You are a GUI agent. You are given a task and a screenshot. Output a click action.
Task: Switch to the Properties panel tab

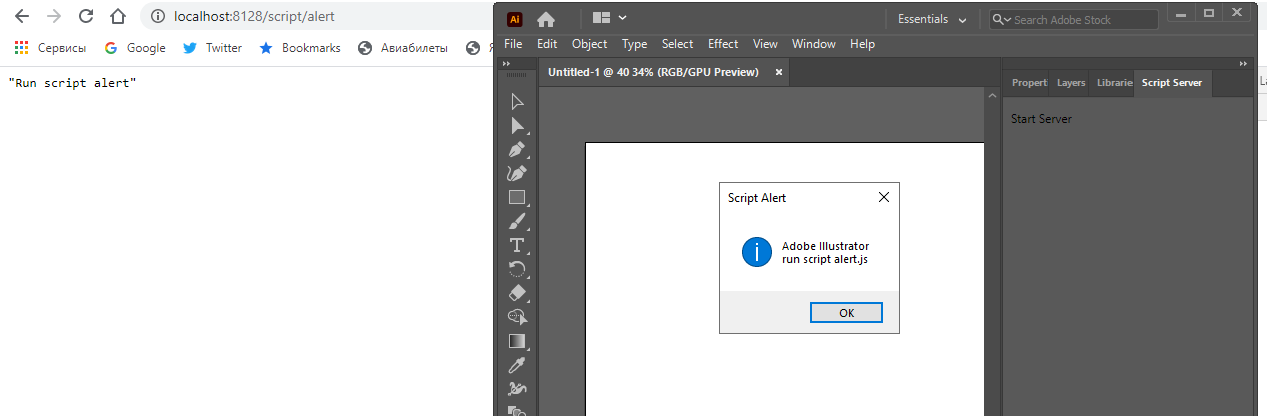tap(1029, 83)
